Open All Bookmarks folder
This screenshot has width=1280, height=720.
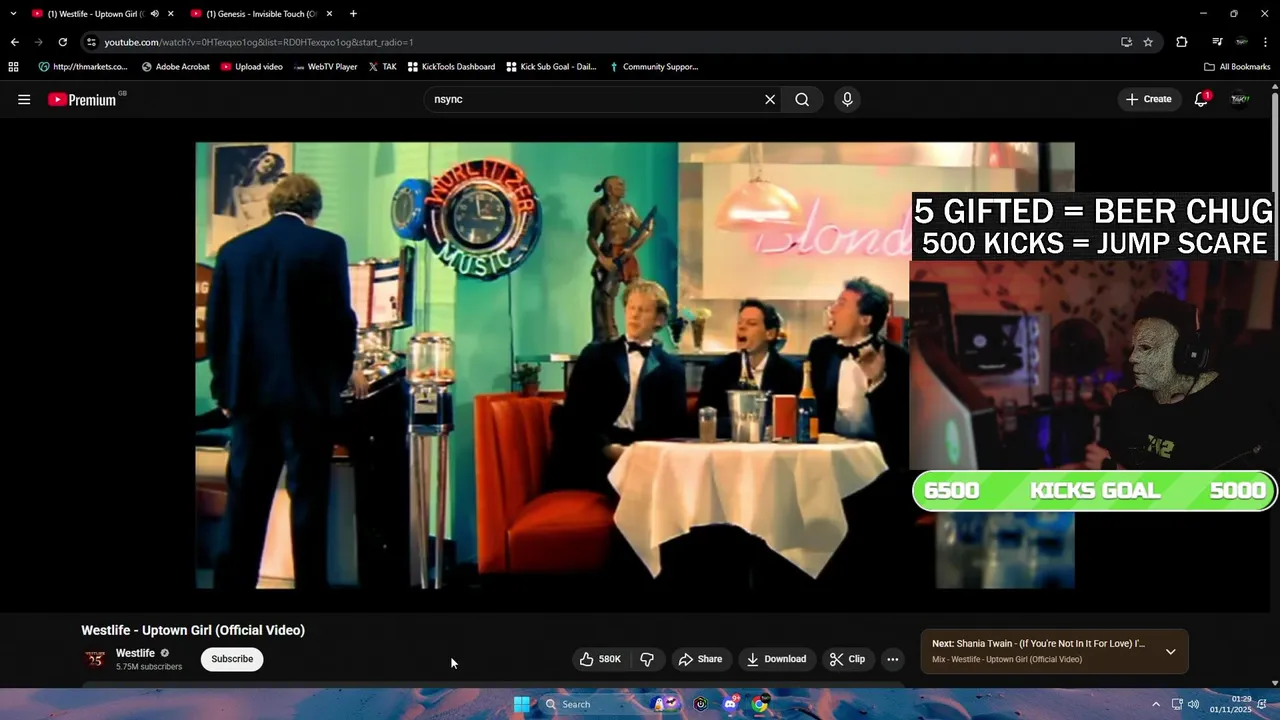click(1237, 67)
